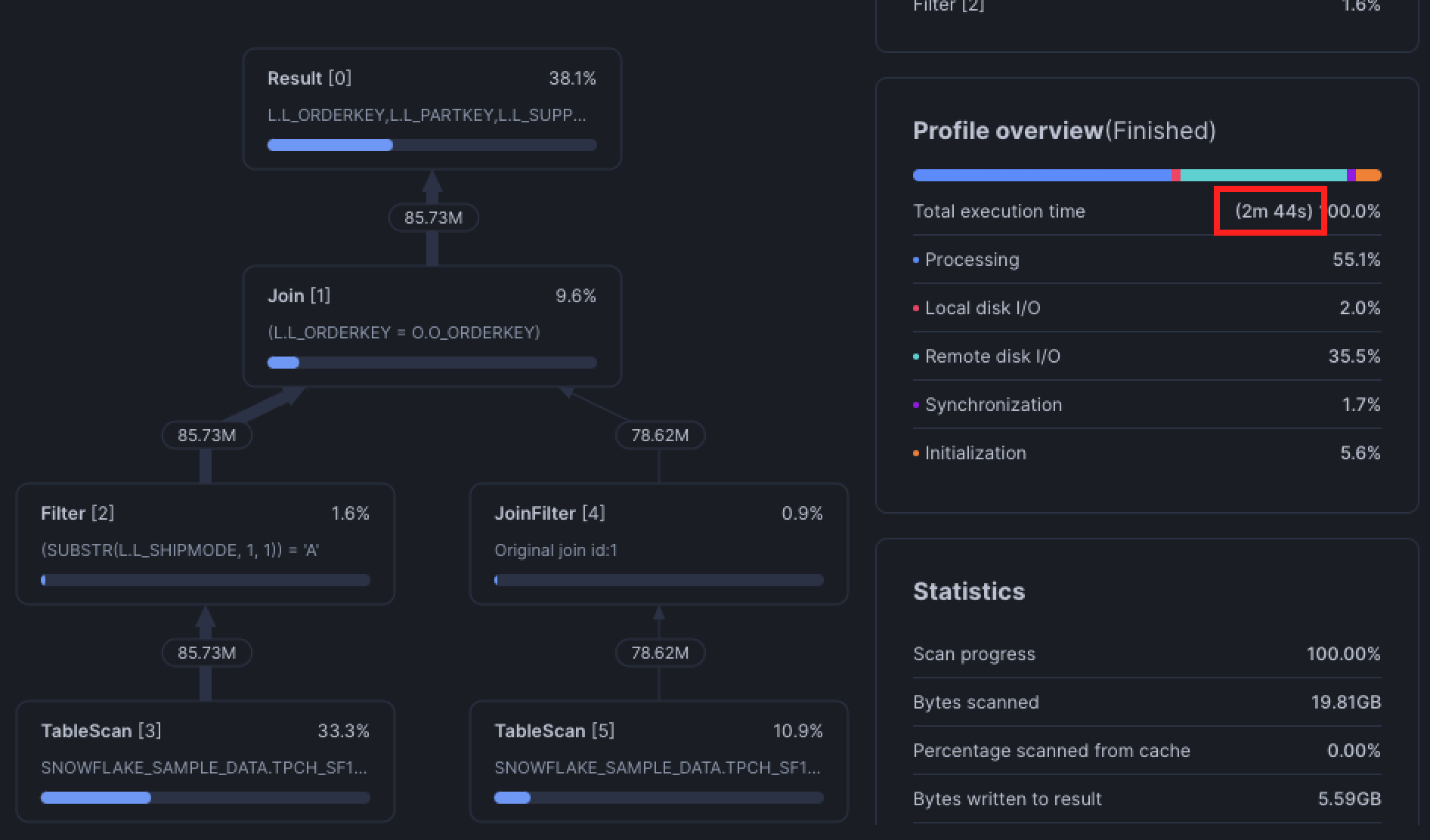Select the TableScan [5] node

(658, 761)
